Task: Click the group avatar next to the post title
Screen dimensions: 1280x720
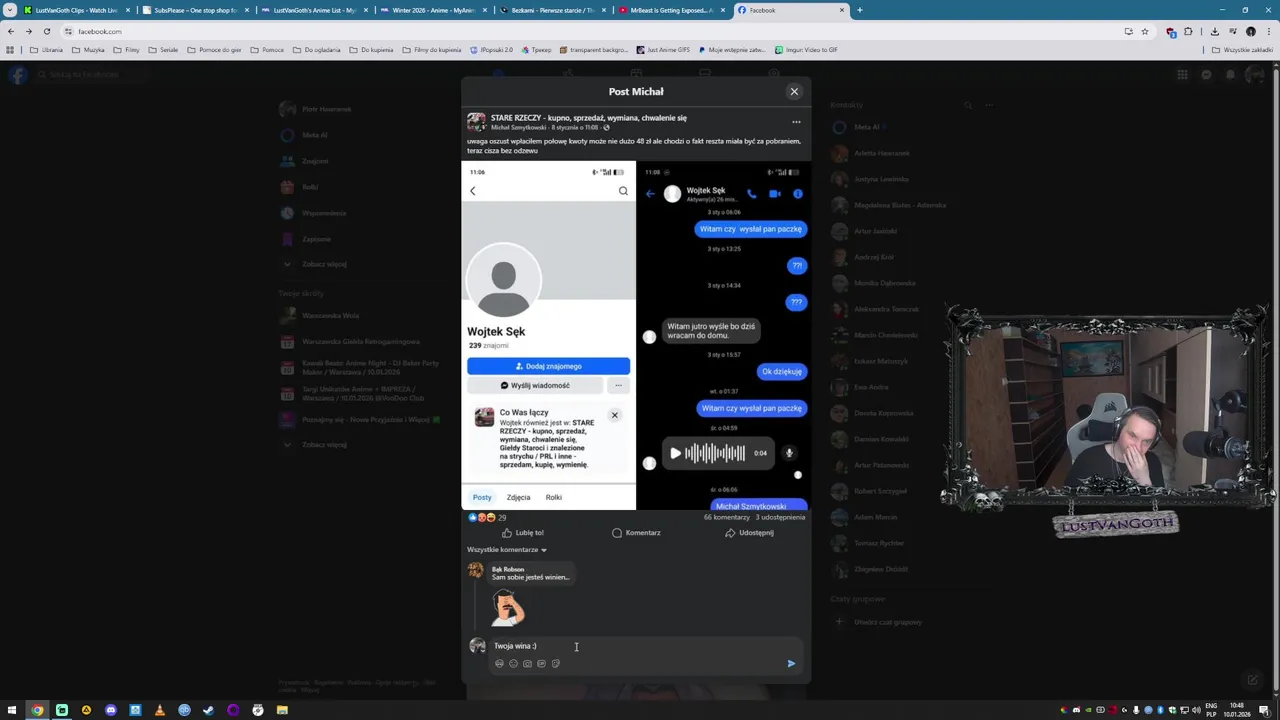Action: point(476,122)
